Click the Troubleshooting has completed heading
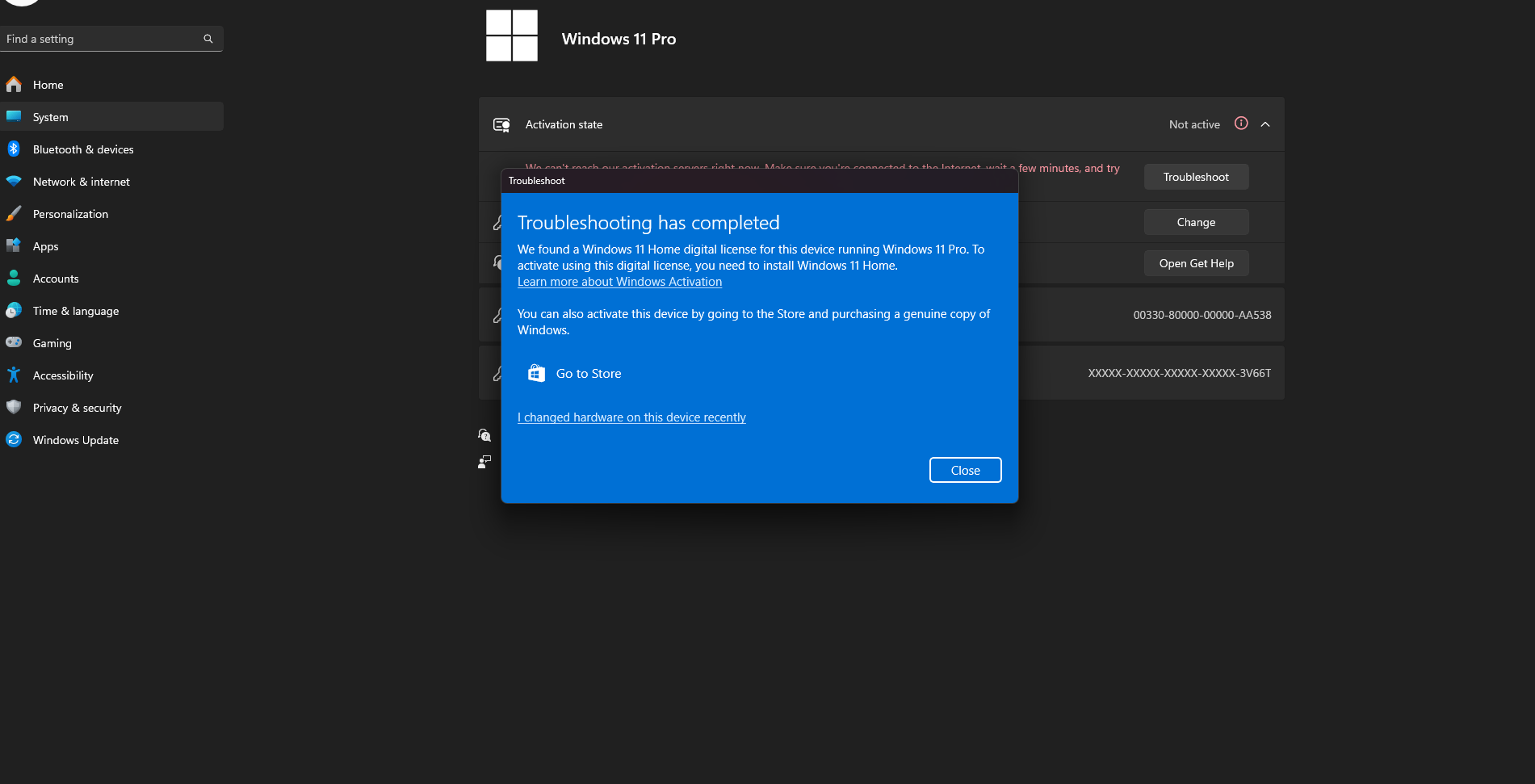This screenshot has height=784, width=1535. click(648, 223)
